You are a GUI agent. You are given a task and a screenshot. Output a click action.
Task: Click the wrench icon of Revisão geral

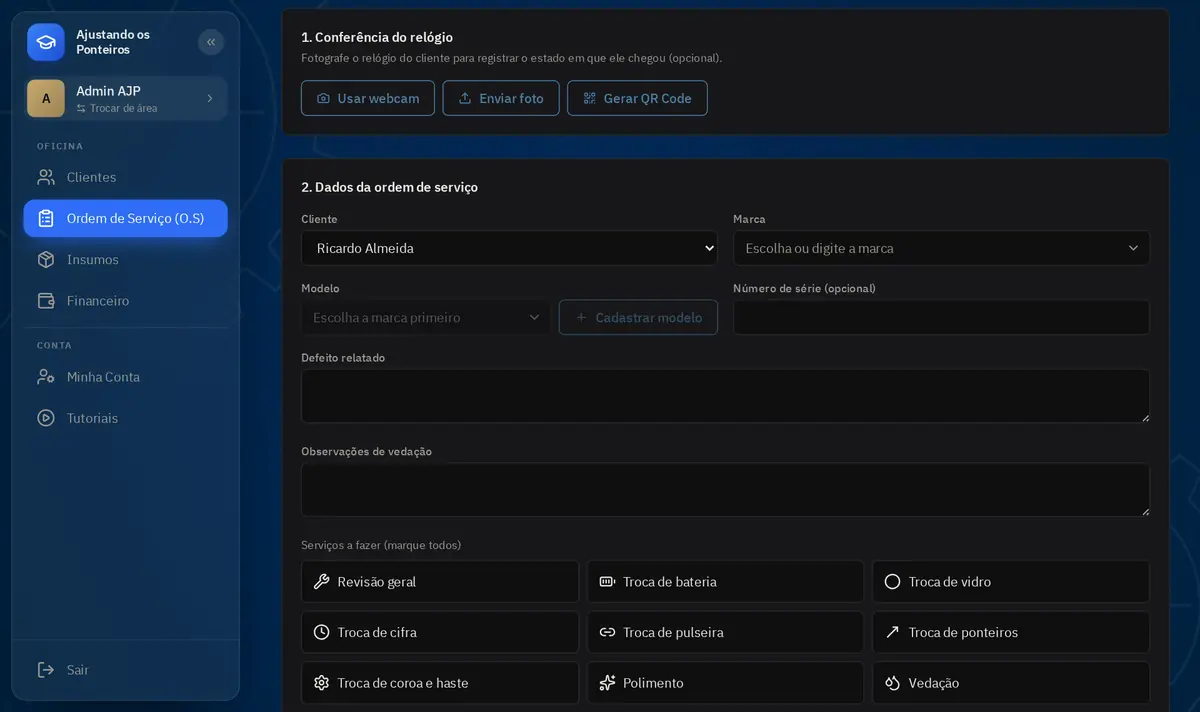click(x=321, y=581)
